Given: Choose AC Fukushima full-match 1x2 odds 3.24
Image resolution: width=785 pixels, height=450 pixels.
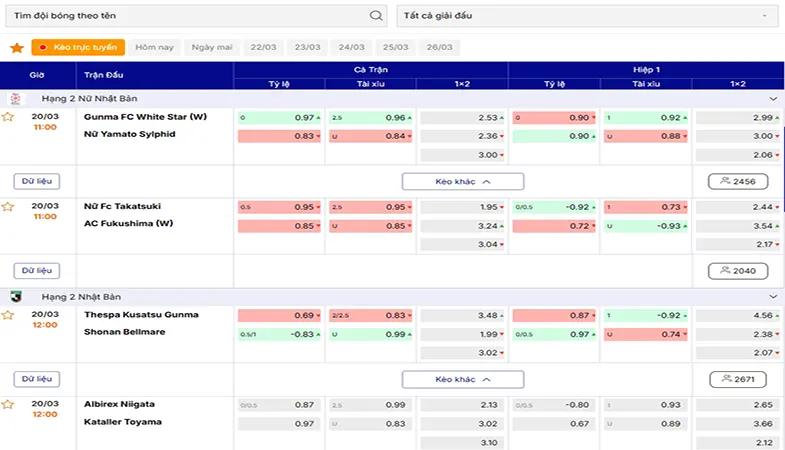Looking at the screenshot, I should tap(462, 226).
